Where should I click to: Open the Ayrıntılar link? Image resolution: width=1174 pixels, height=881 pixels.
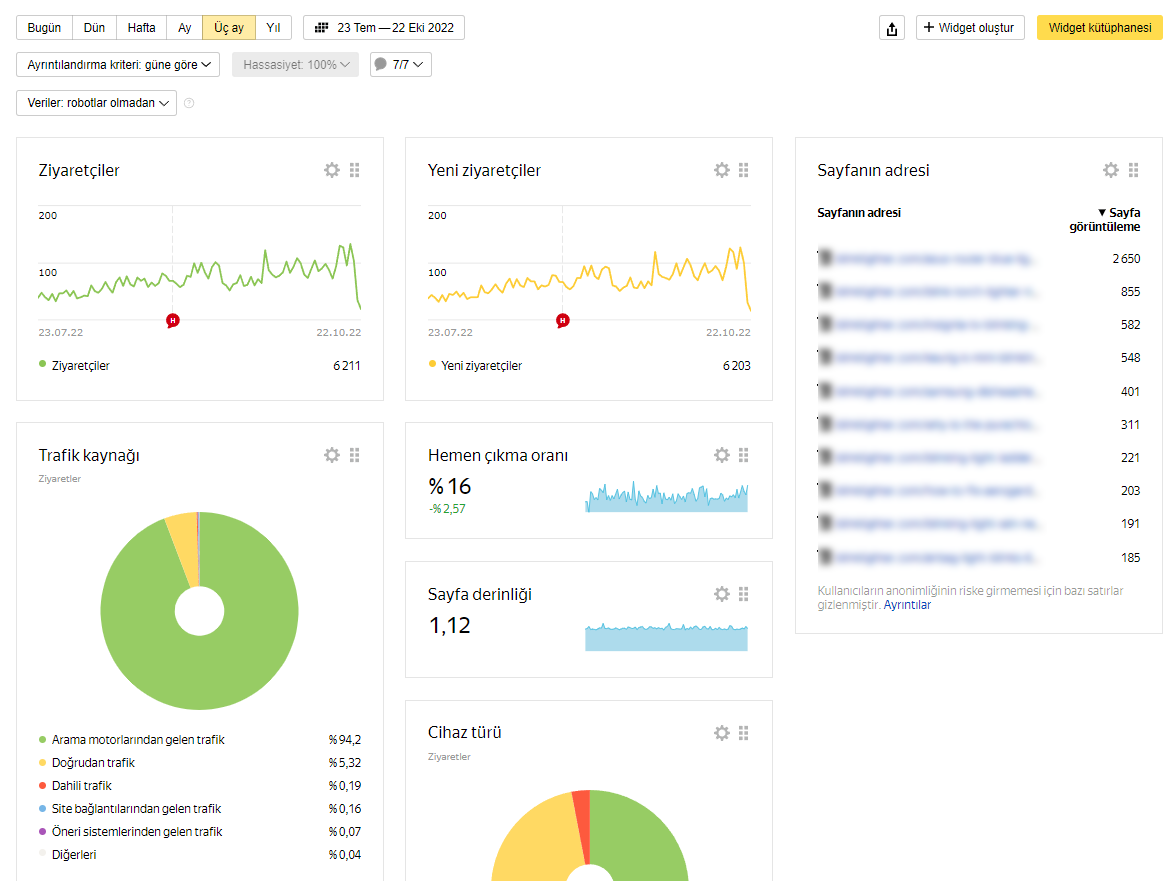(x=907, y=605)
